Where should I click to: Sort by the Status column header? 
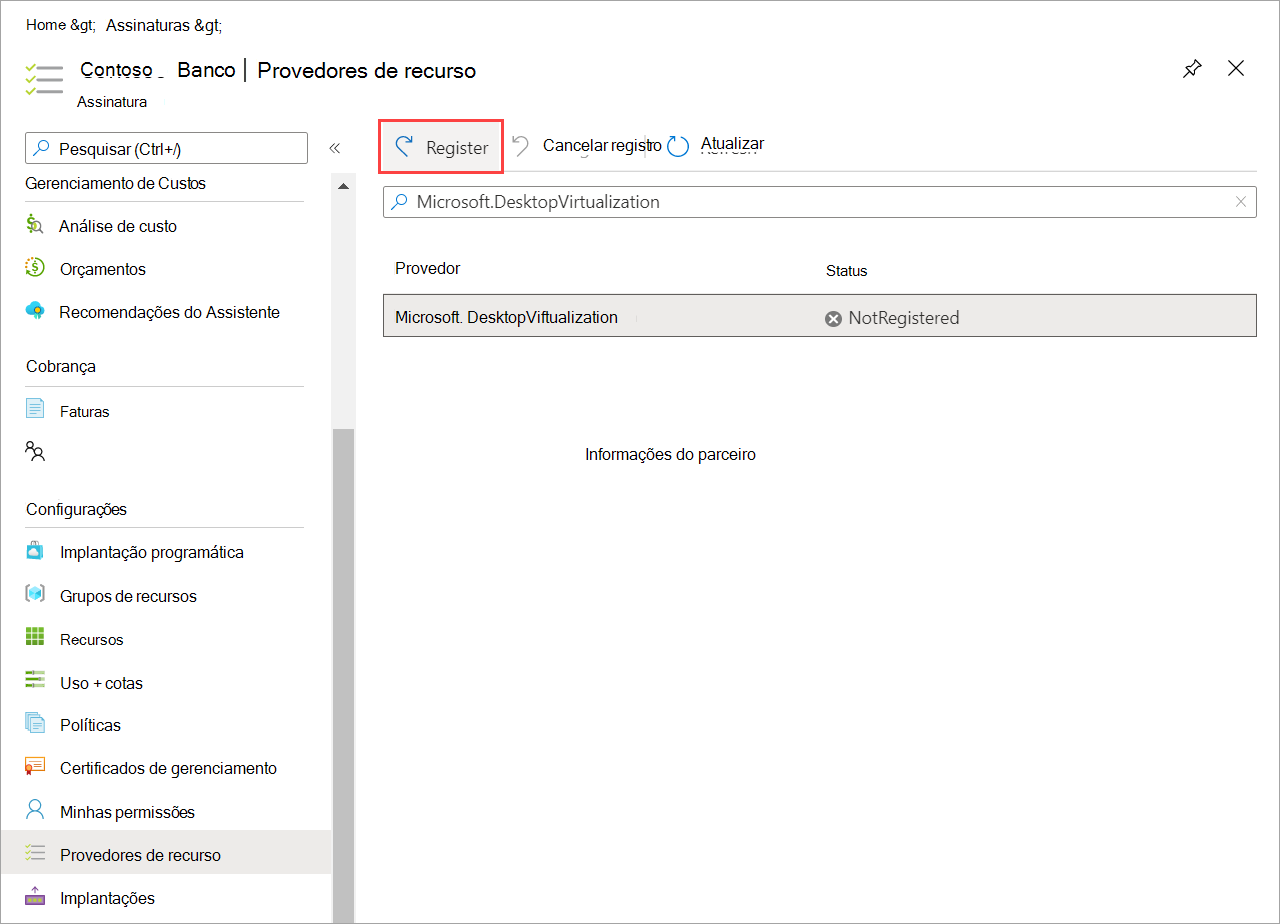pos(846,271)
